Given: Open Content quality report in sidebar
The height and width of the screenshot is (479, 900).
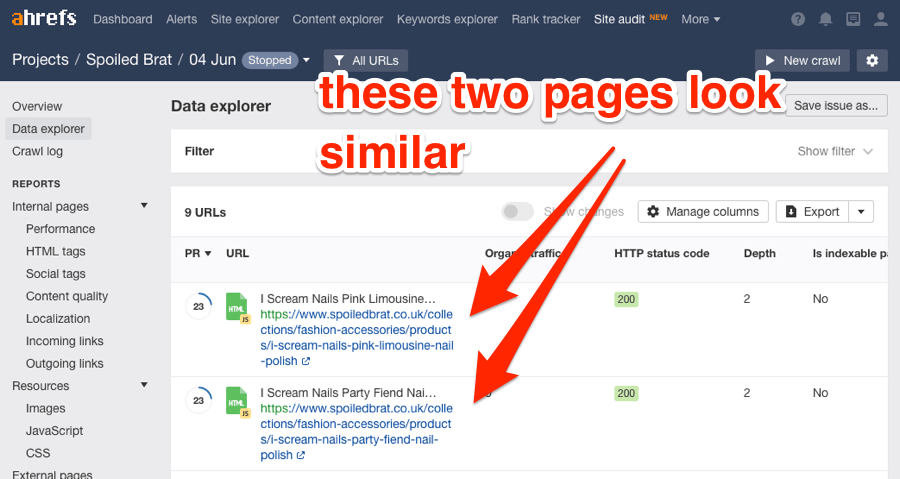Looking at the screenshot, I should pos(67,296).
